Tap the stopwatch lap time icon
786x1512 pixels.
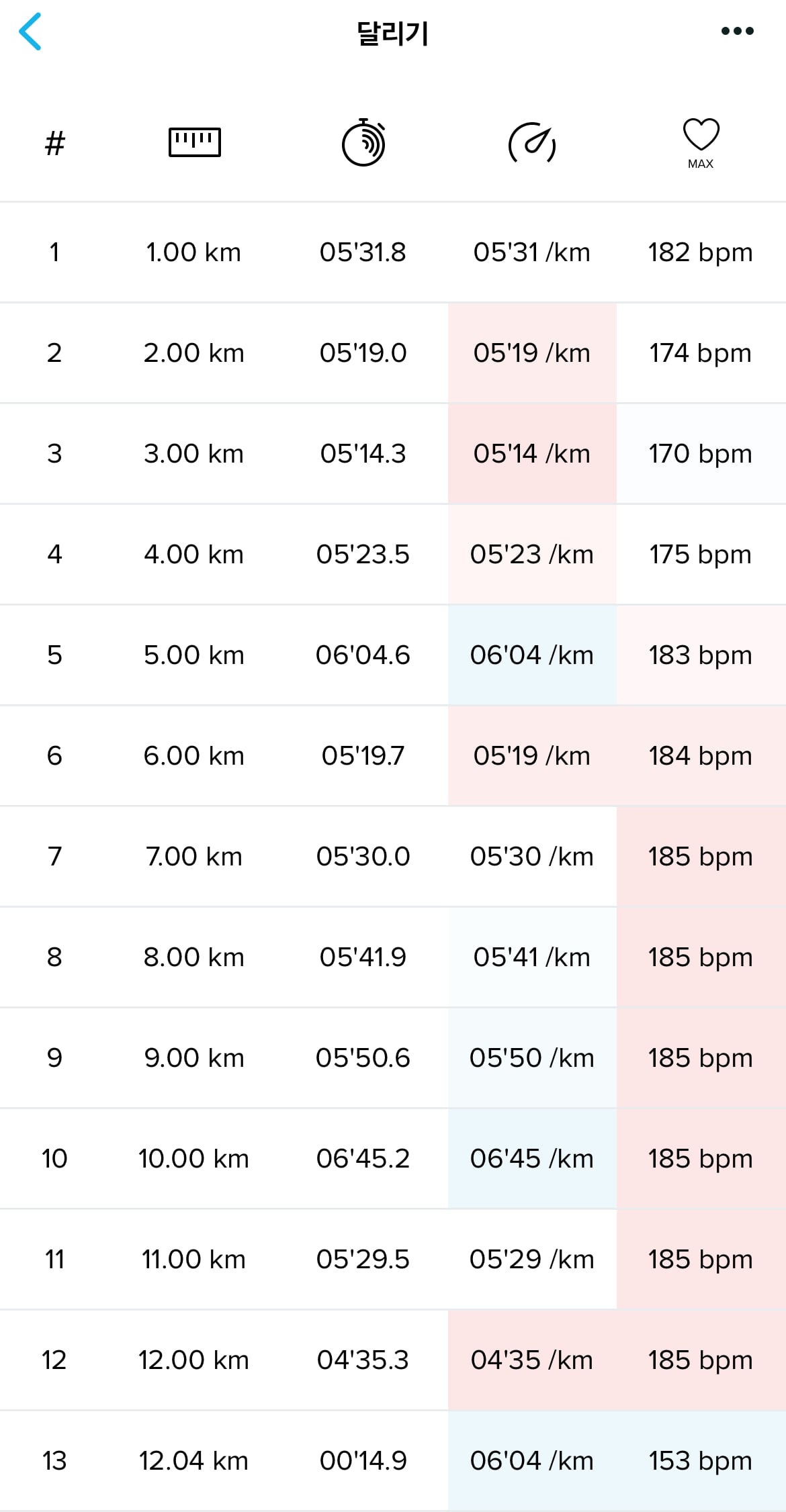click(363, 142)
